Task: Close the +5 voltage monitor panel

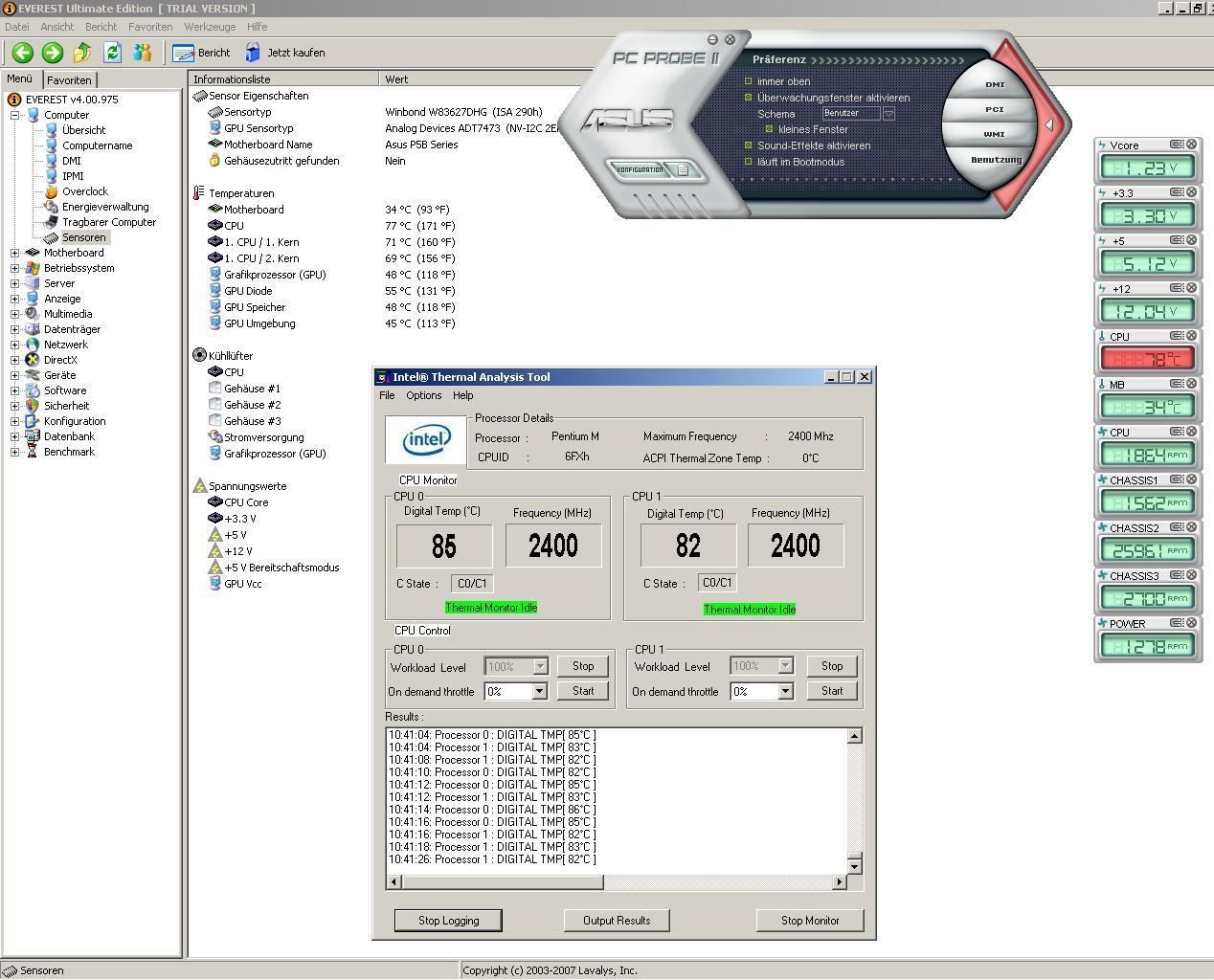Action: (x=1192, y=240)
